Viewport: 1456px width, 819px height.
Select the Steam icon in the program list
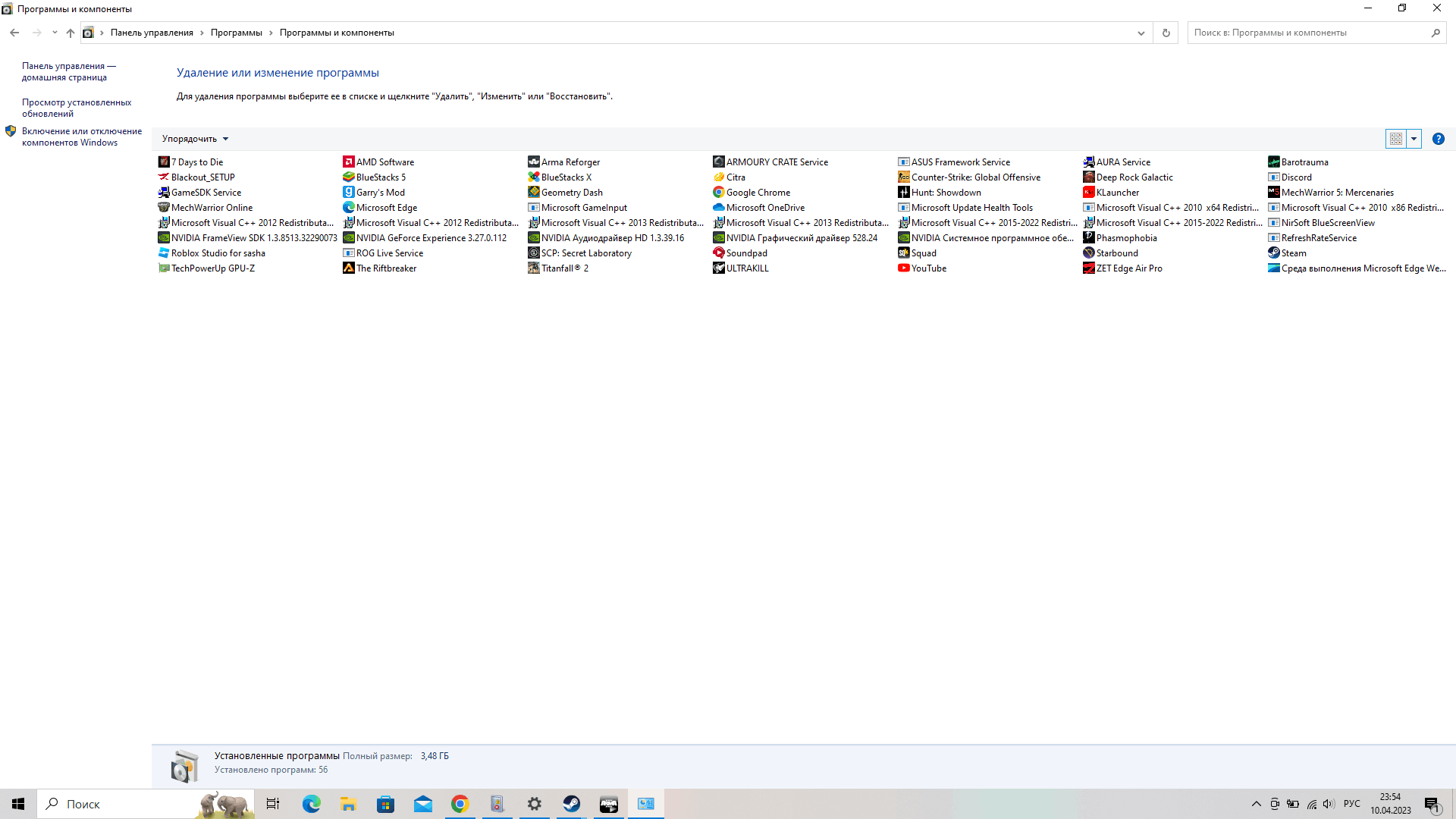1274,253
